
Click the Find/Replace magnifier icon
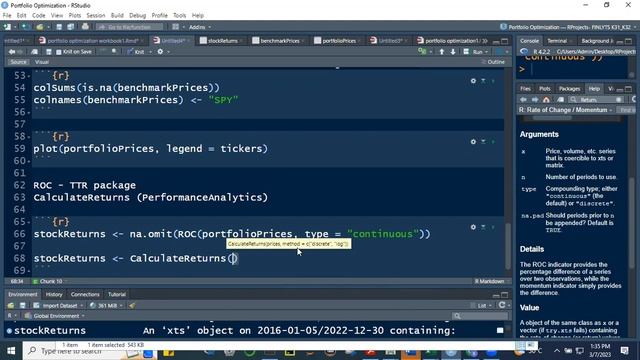click(x=115, y=52)
